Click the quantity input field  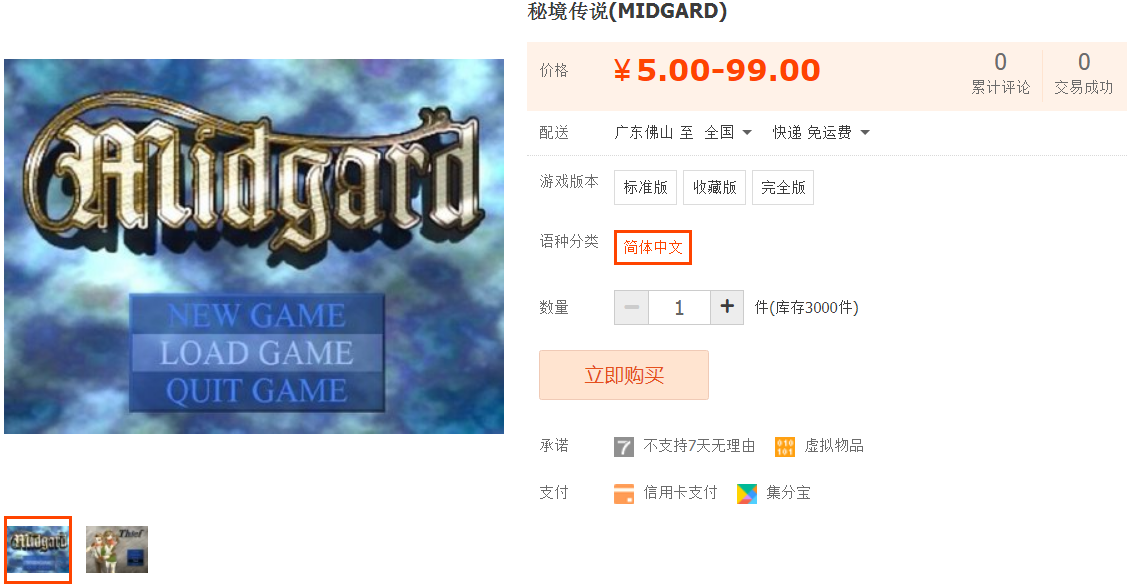tap(679, 307)
